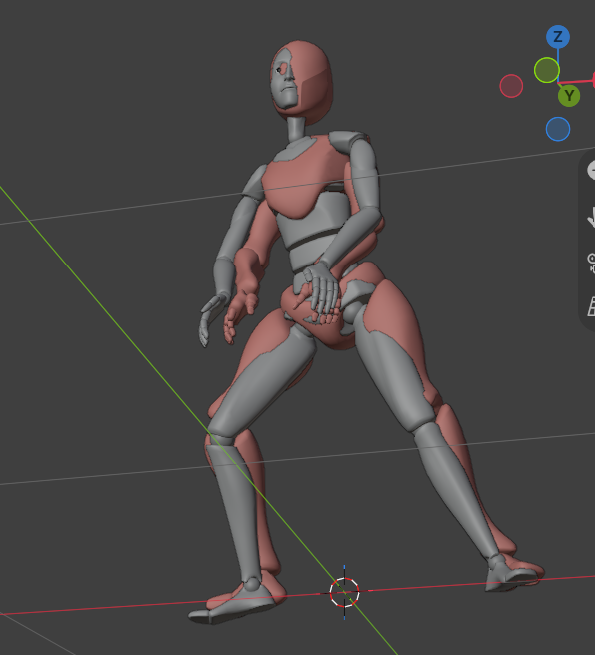Image resolution: width=595 pixels, height=655 pixels.
Task: Click the unlabeled green negative Y axis circle
Action: (x=547, y=70)
